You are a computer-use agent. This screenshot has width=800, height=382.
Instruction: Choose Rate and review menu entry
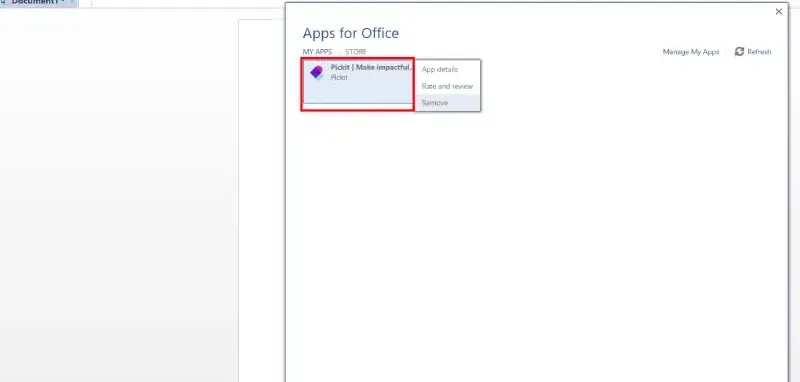[447, 86]
